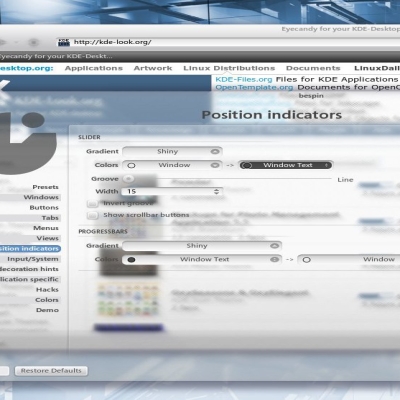The width and height of the screenshot is (400, 400).
Task: Select the Demo category
Action: click(x=47, y=310)
